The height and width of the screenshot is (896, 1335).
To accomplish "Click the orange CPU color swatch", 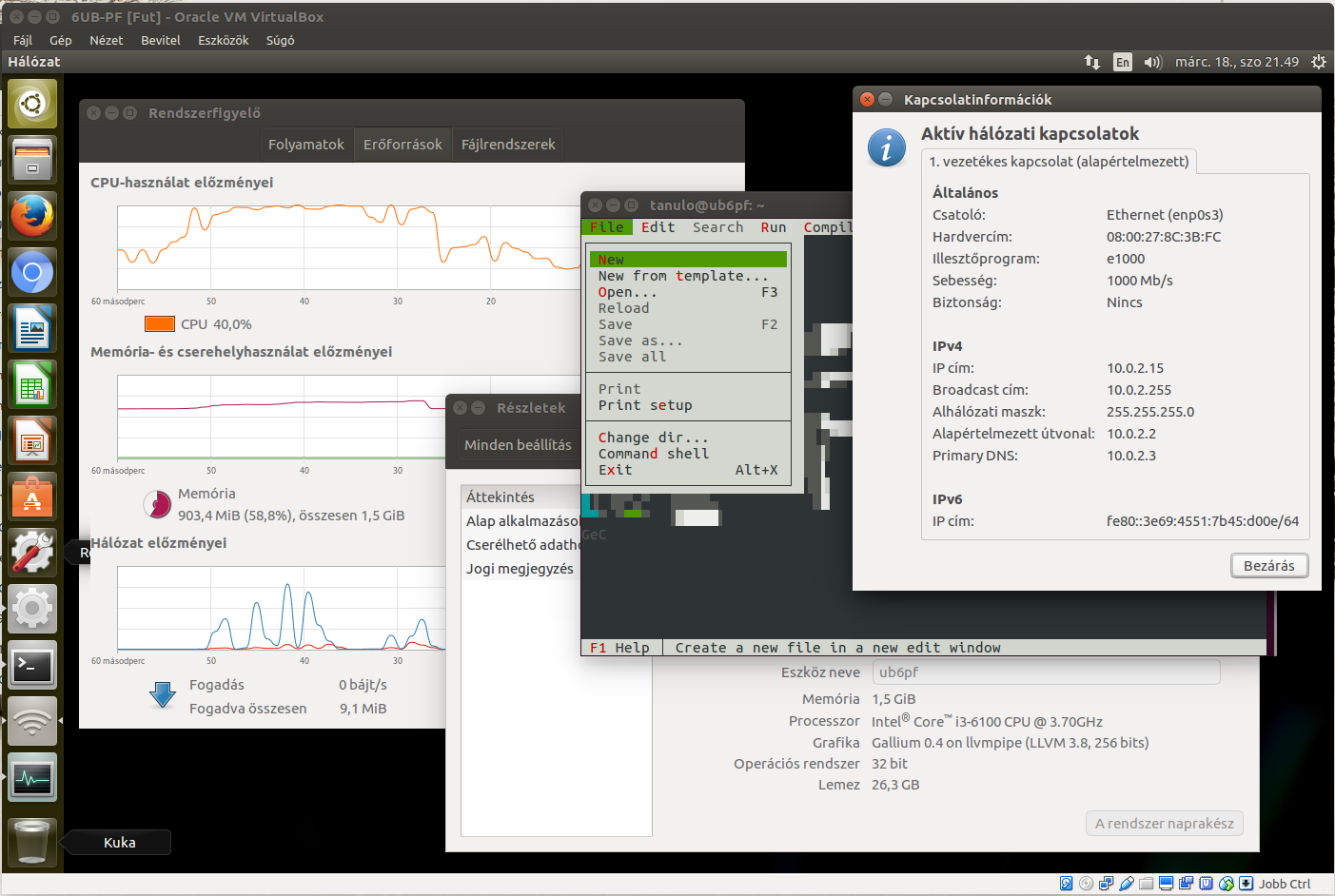I will point(159,324).
